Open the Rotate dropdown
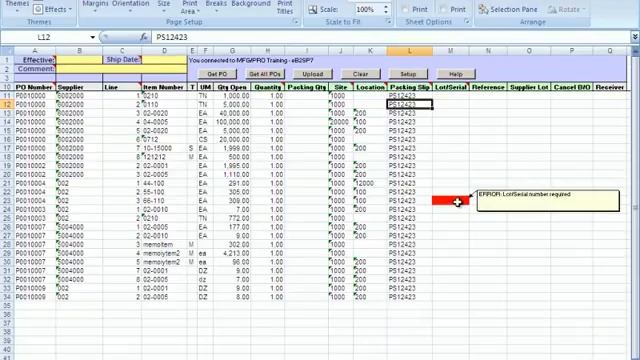640x360 pixels. coord(567,9)
